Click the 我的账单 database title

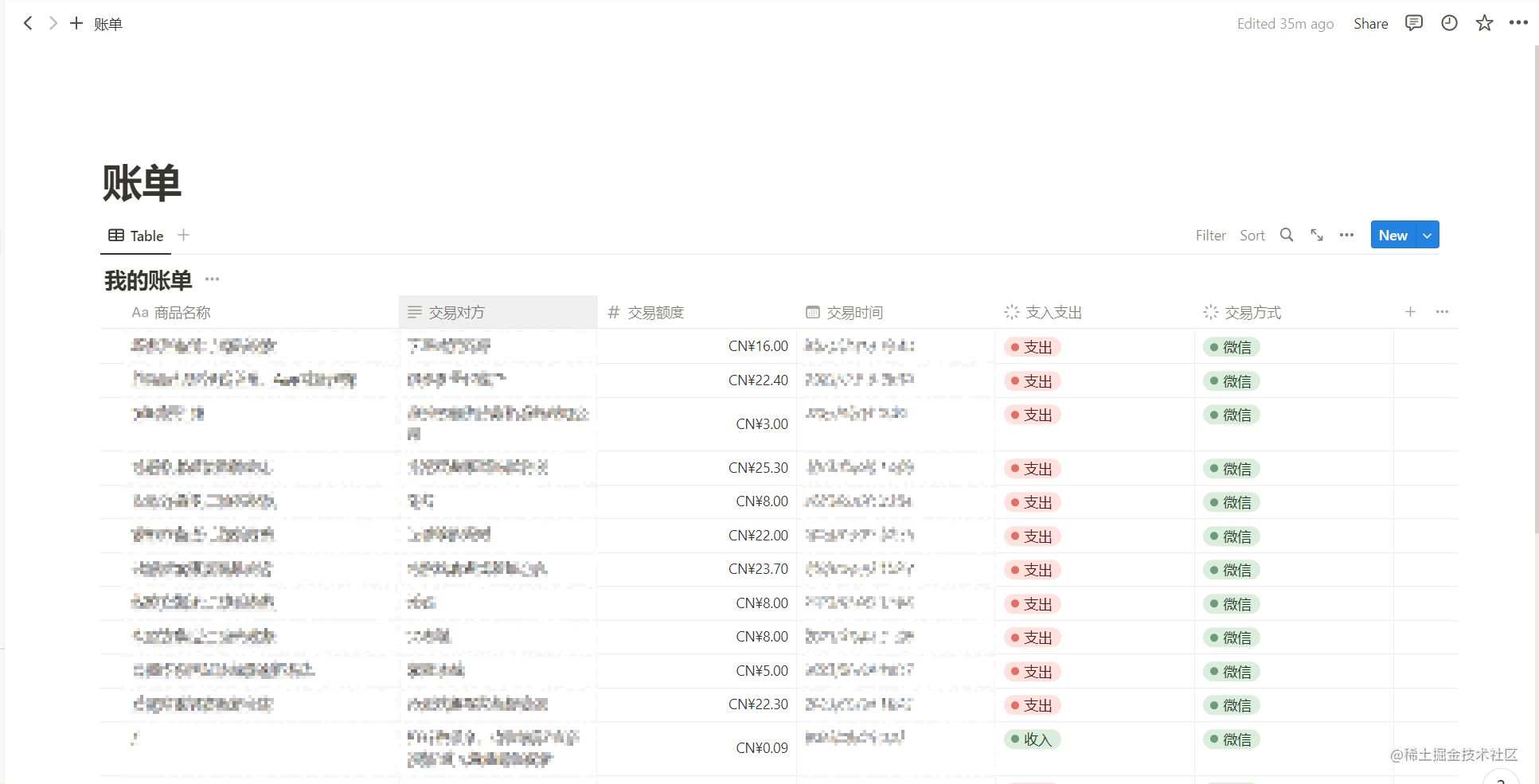pyautogui.click(x=148, y=280)
